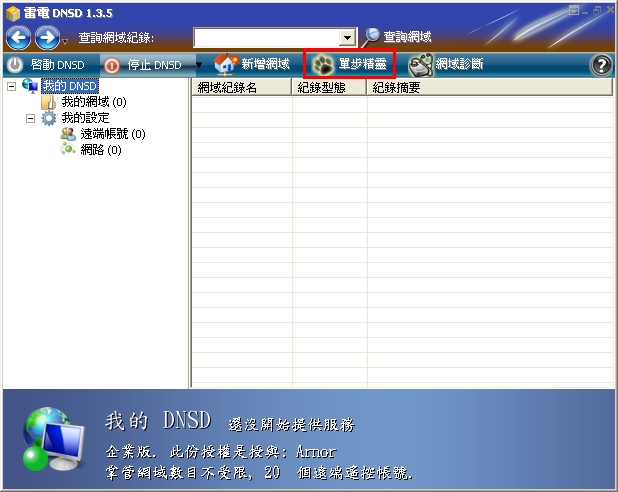Image resolution: width=618 pixels, height=492 pixels.
Task: Open the history dropdown beside forward arrow
Action: click(x=65, y=41)
